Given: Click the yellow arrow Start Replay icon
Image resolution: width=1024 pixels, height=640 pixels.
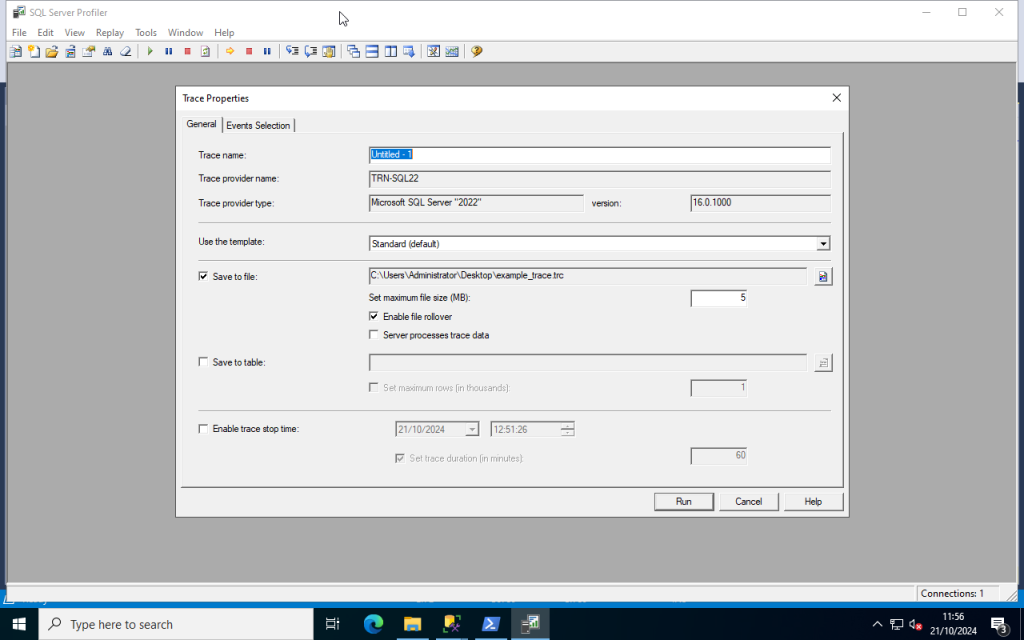Looking at the screenshot, I should tap(230, 52).
